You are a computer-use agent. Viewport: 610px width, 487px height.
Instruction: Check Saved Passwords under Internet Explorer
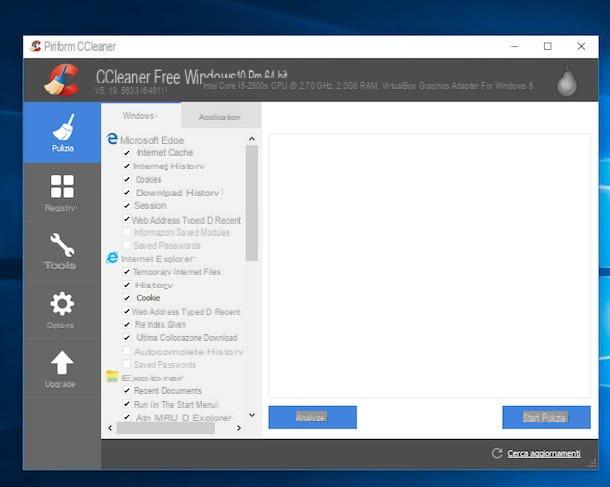[127, 364]
